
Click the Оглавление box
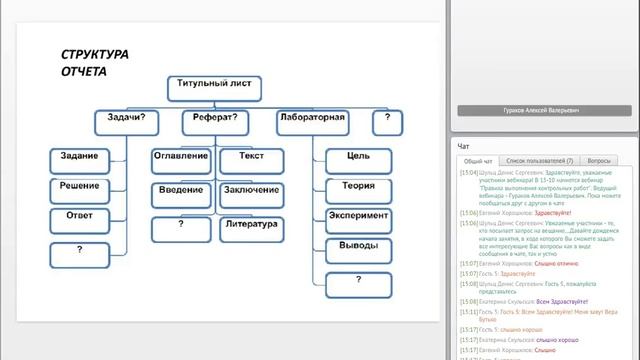tap(181, 161)
